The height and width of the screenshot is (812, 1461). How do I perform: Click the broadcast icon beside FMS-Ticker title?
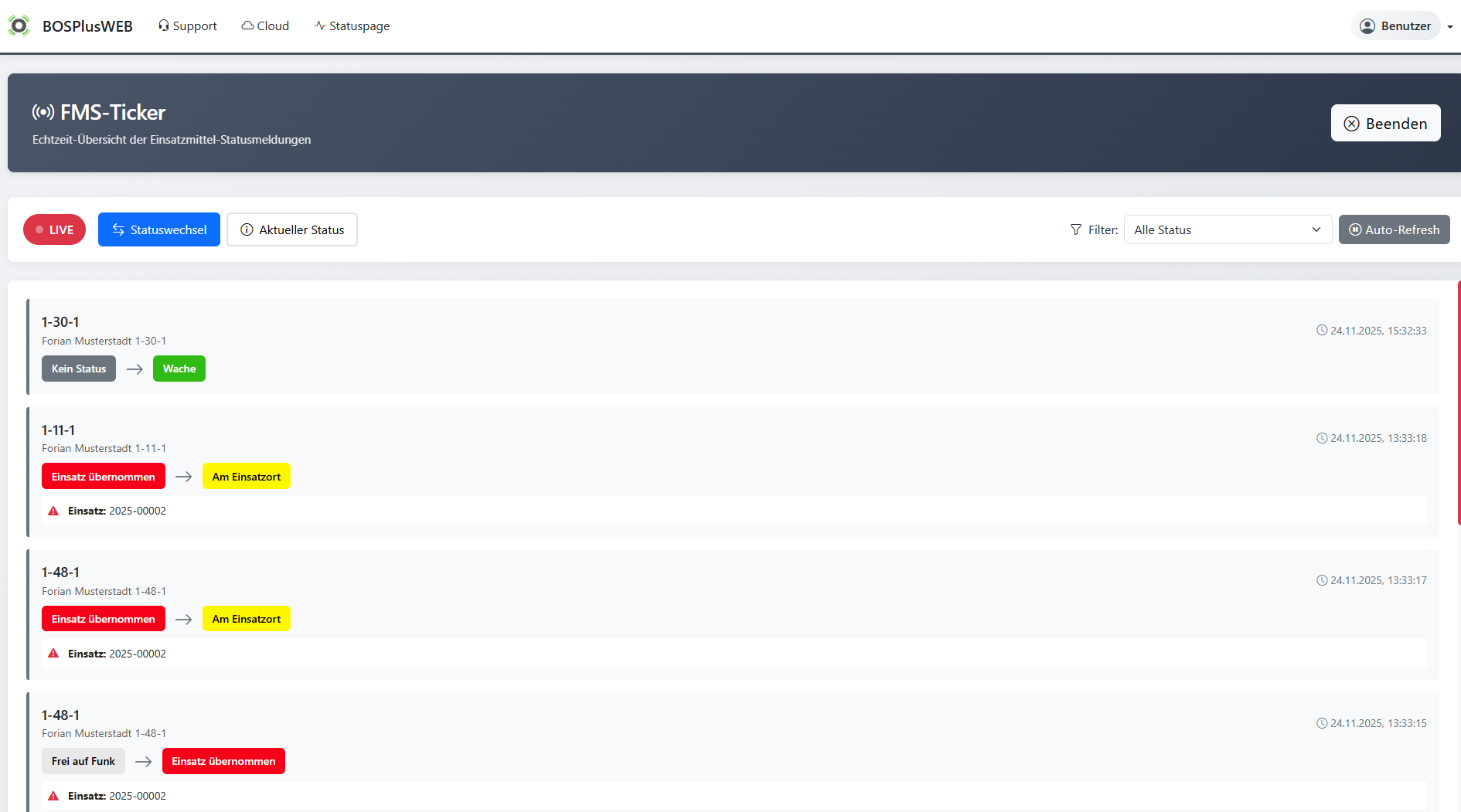tap(44, 112)
